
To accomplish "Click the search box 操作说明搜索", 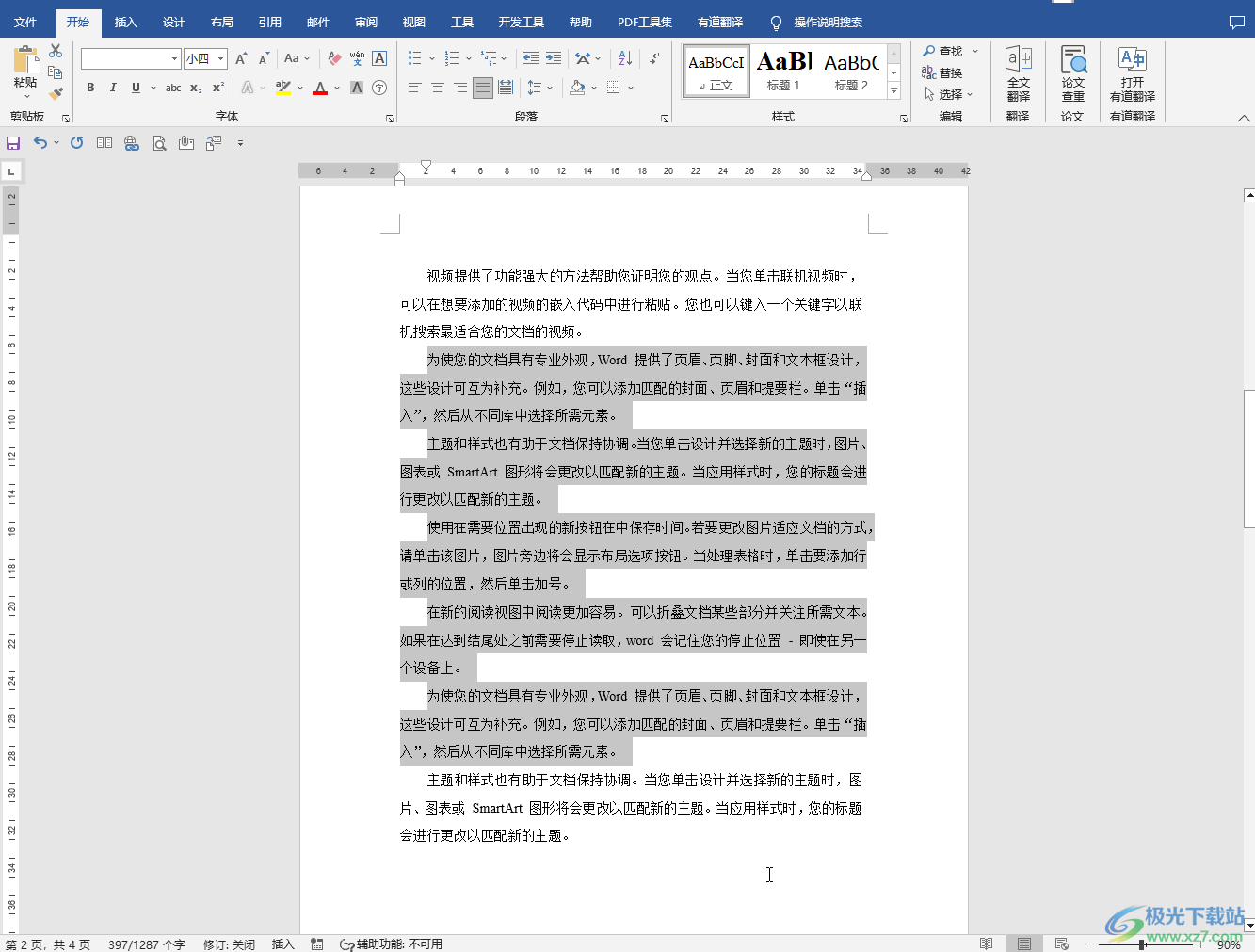I will (828, 22).
